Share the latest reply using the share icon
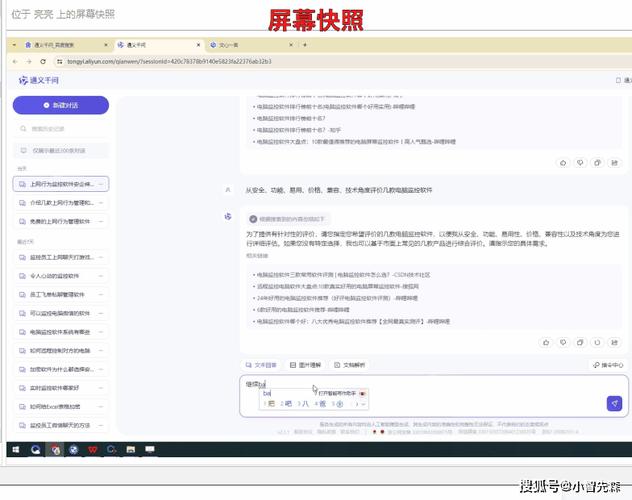 [613, 342]
